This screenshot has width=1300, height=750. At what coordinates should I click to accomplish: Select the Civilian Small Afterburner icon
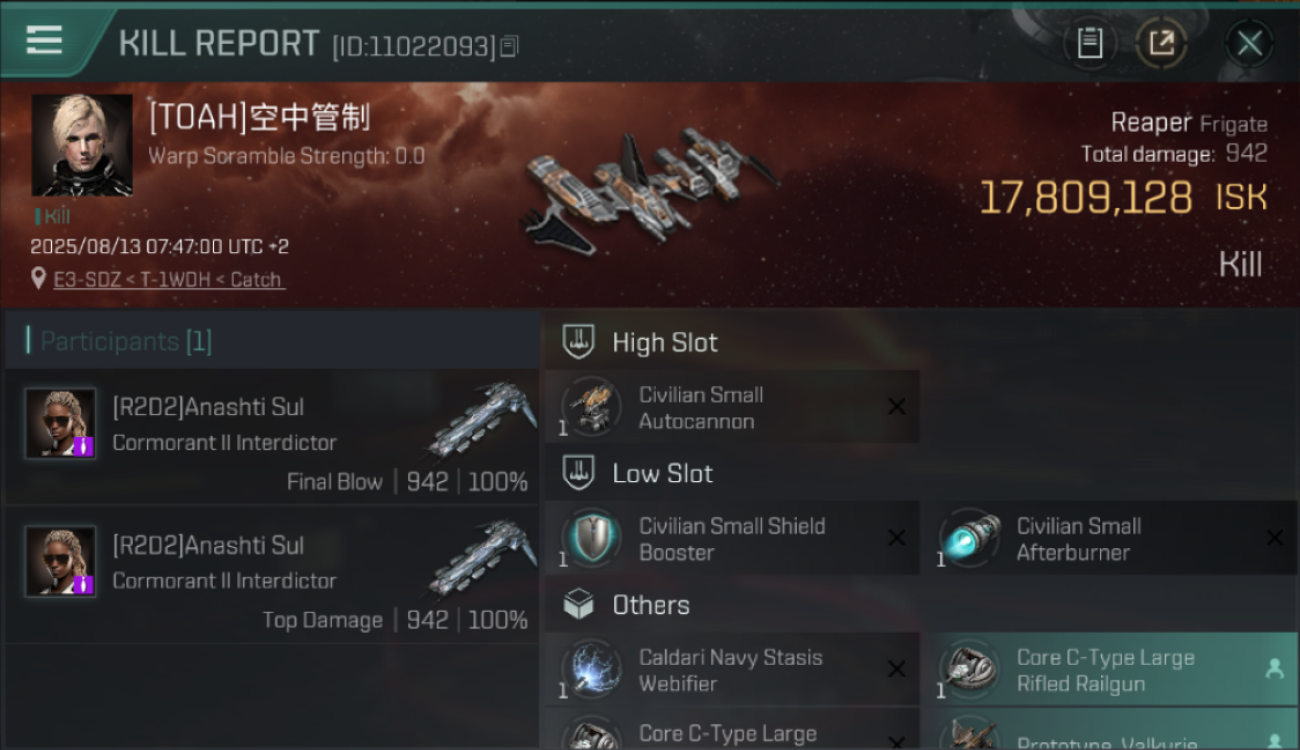click(x=969, y=538)
